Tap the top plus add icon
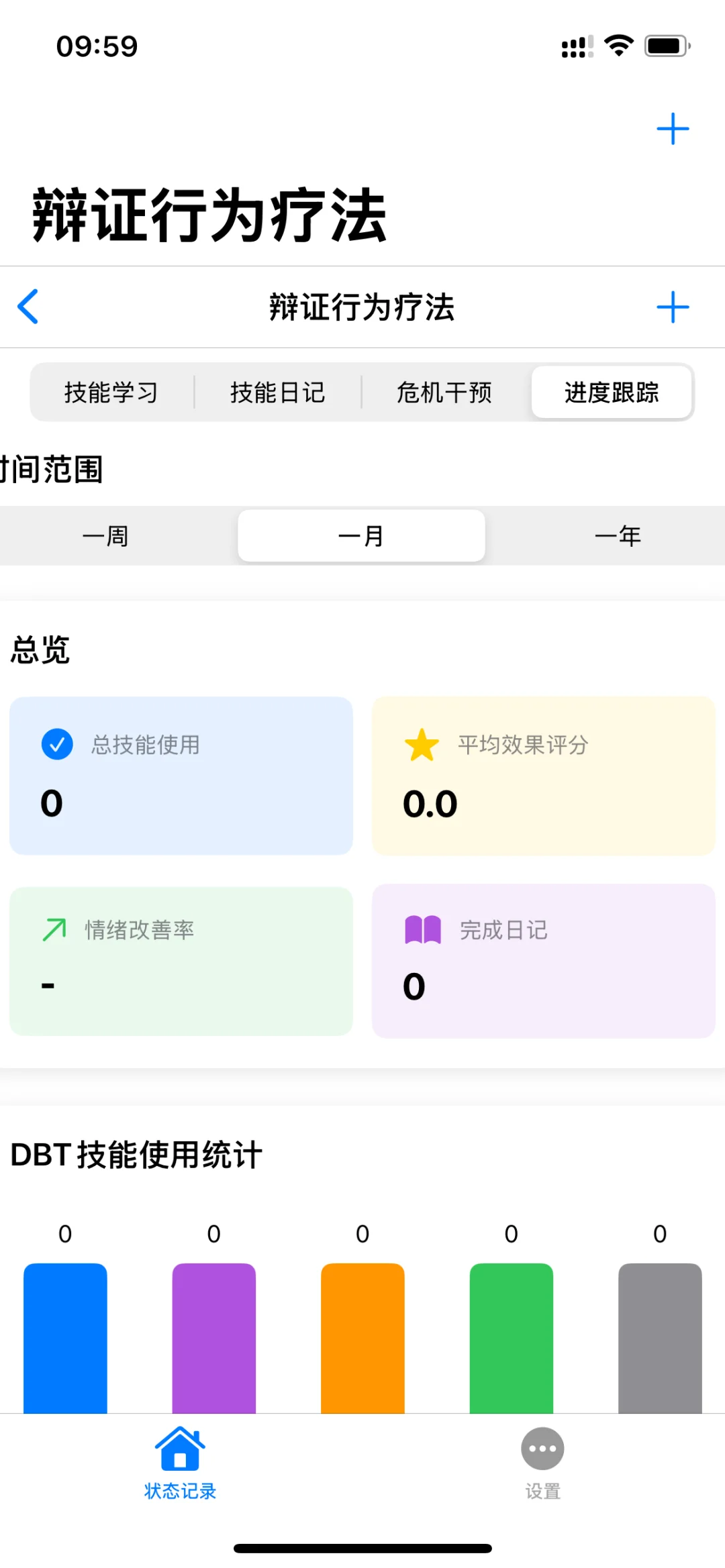Image resolution: width=725 pixels, height=1568 pixels. point(673,129)
